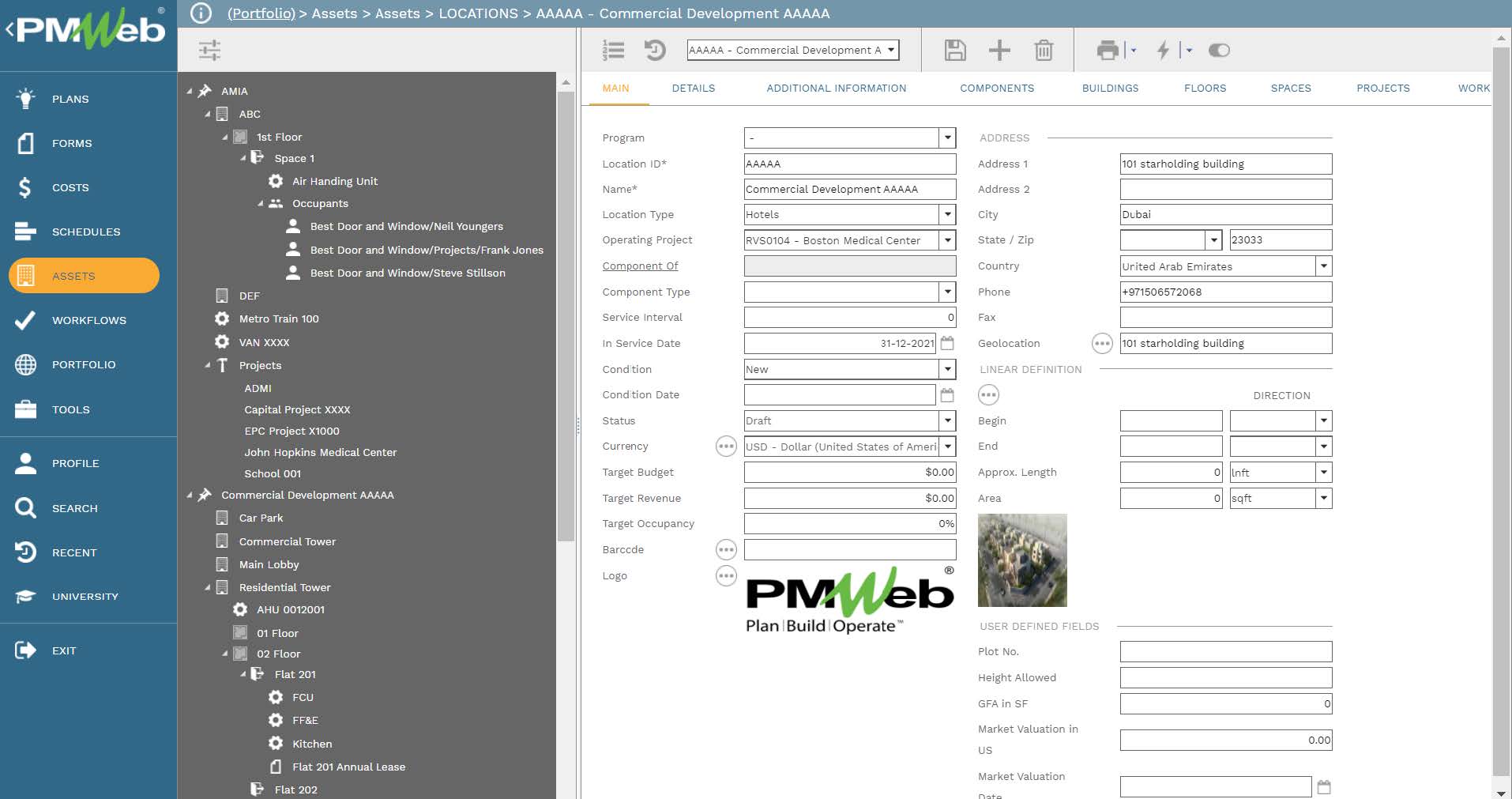
Task: Toggle the switch in the top toolbar
Action: click(1219, 51)
